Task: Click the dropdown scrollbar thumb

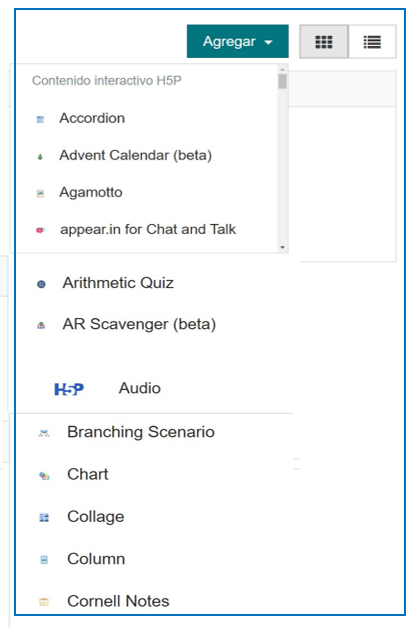Action: click(282, 81)
